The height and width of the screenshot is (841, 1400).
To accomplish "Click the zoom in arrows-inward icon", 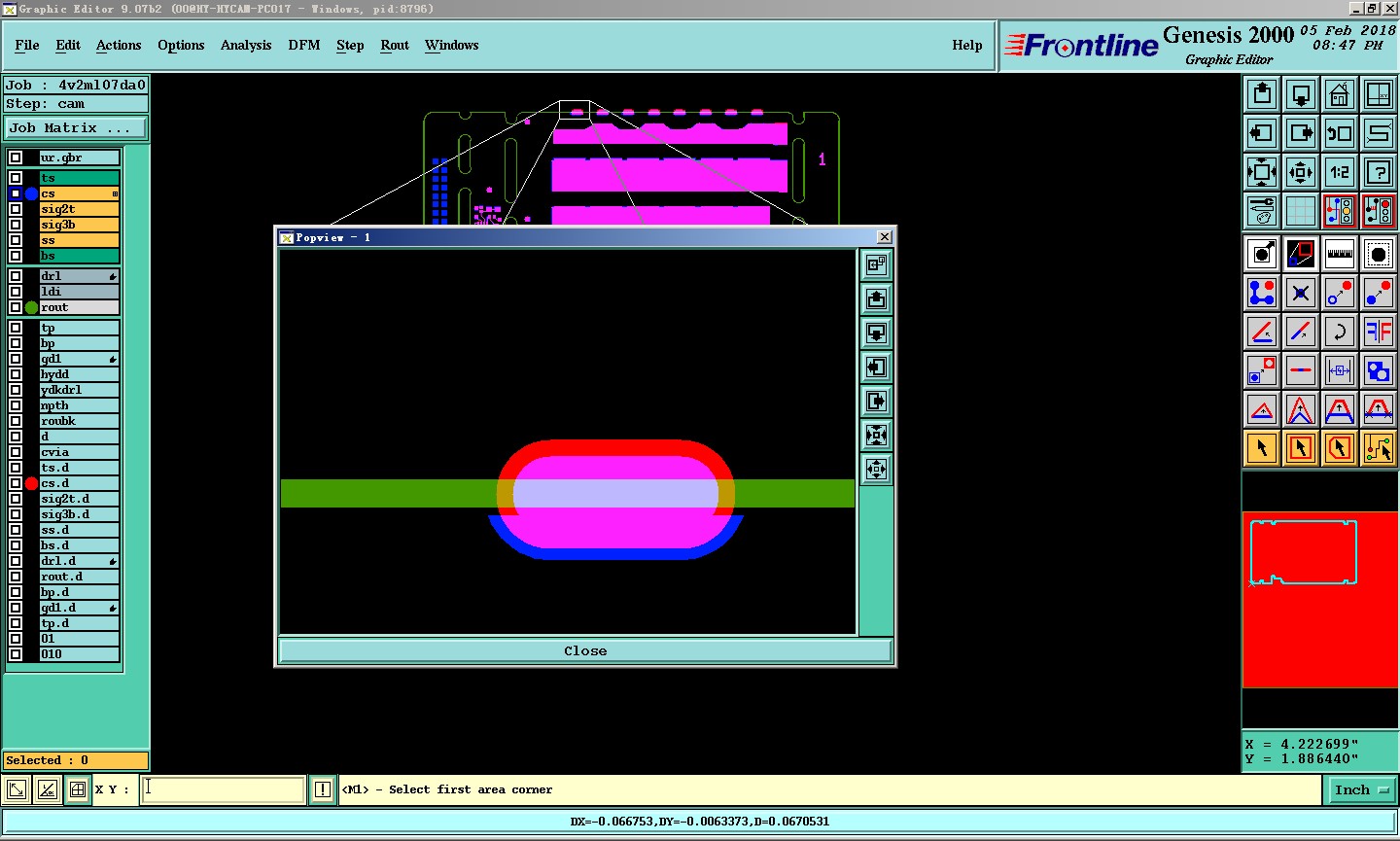I will 1262,172.
